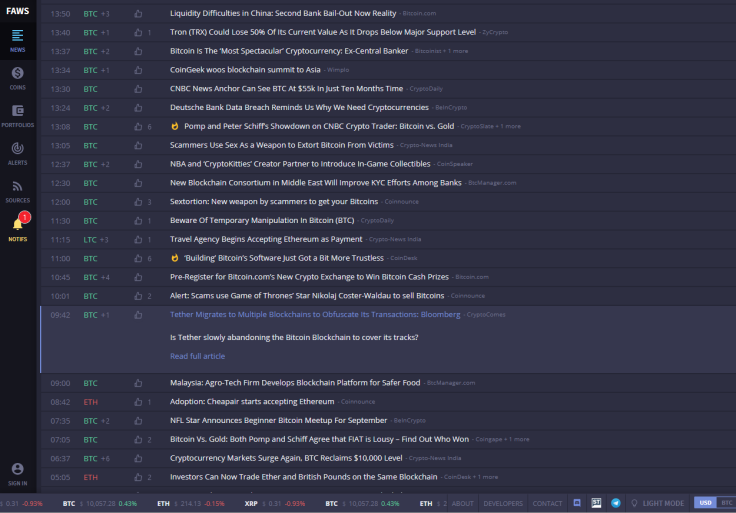Click the CoinDesk source on 'Building' Bitcoin row
The image size is (736, 513).
pyautogui.click(x=404, y=258)
